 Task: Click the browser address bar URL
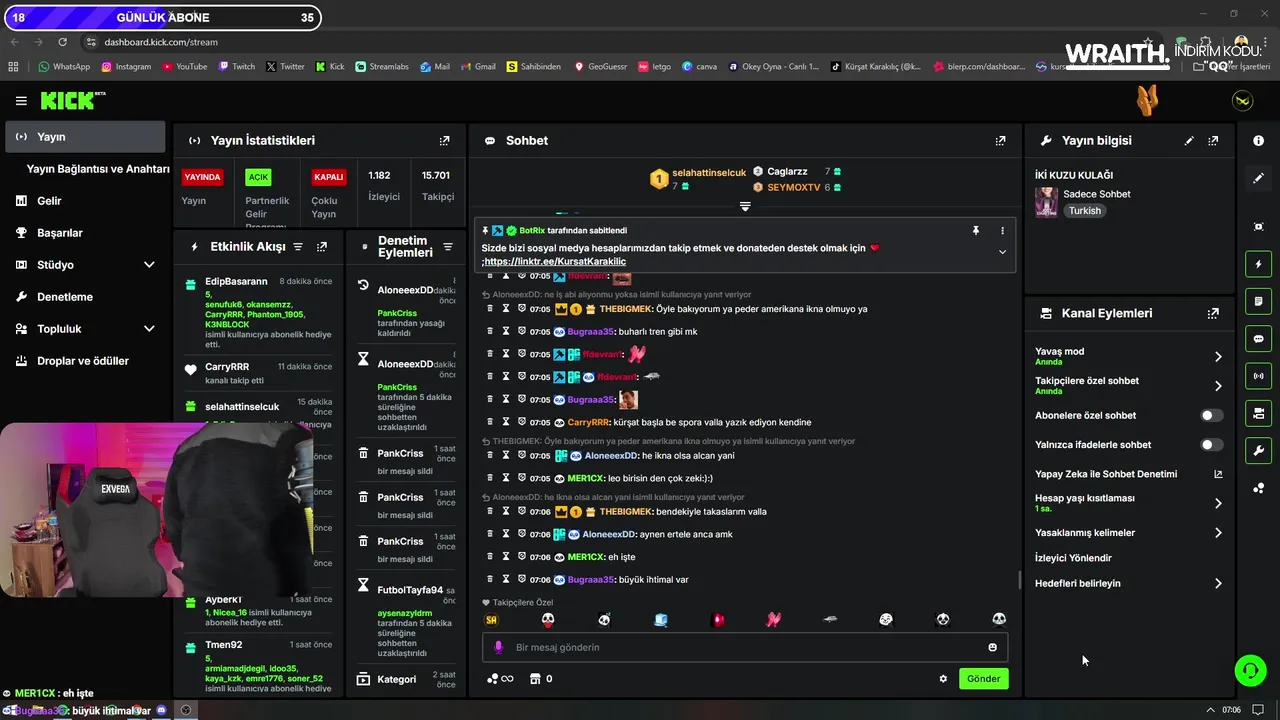pyautogui.click(x=161, y=42)
